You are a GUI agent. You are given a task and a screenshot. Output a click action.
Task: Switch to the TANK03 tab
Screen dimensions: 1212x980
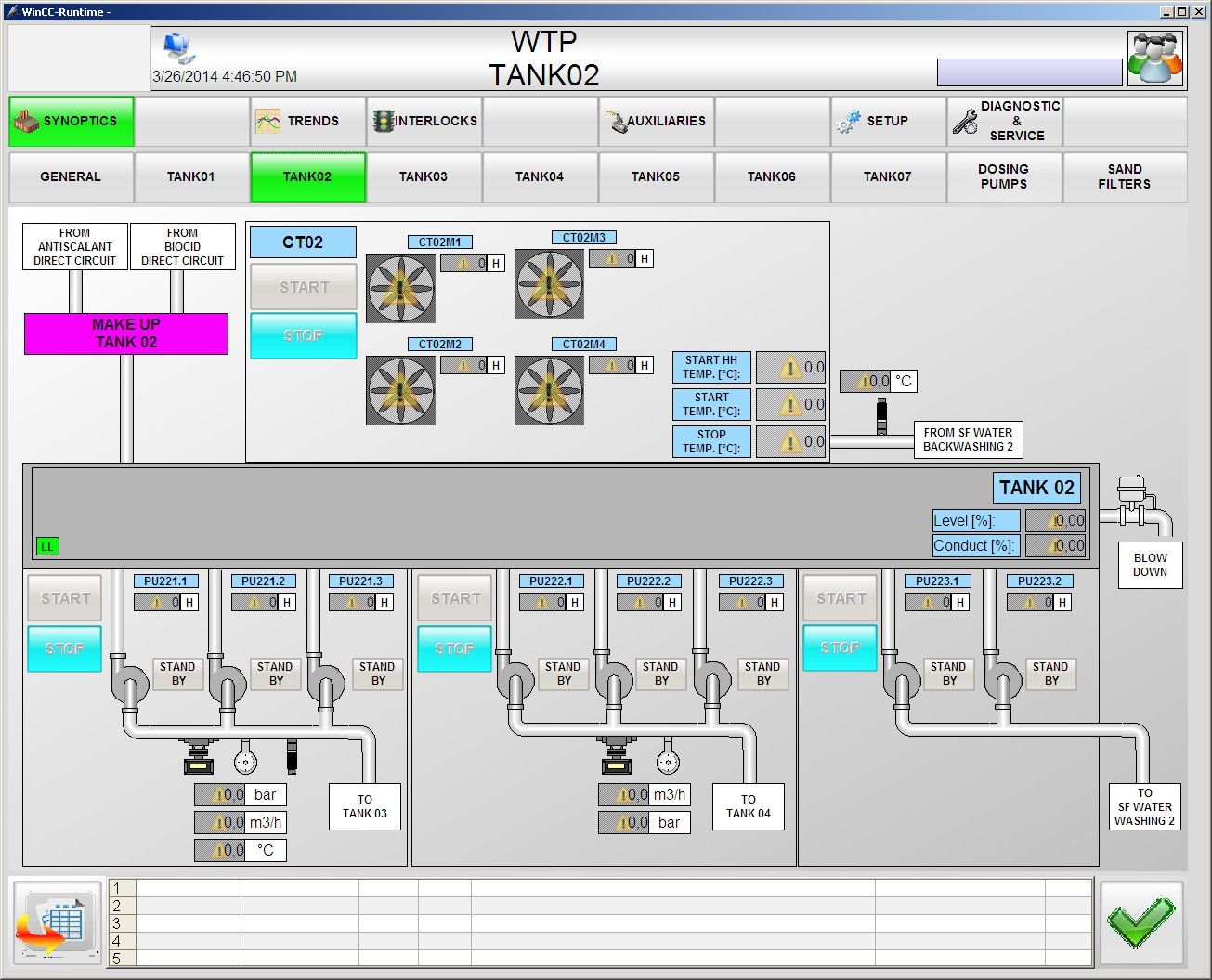[424, 176]
